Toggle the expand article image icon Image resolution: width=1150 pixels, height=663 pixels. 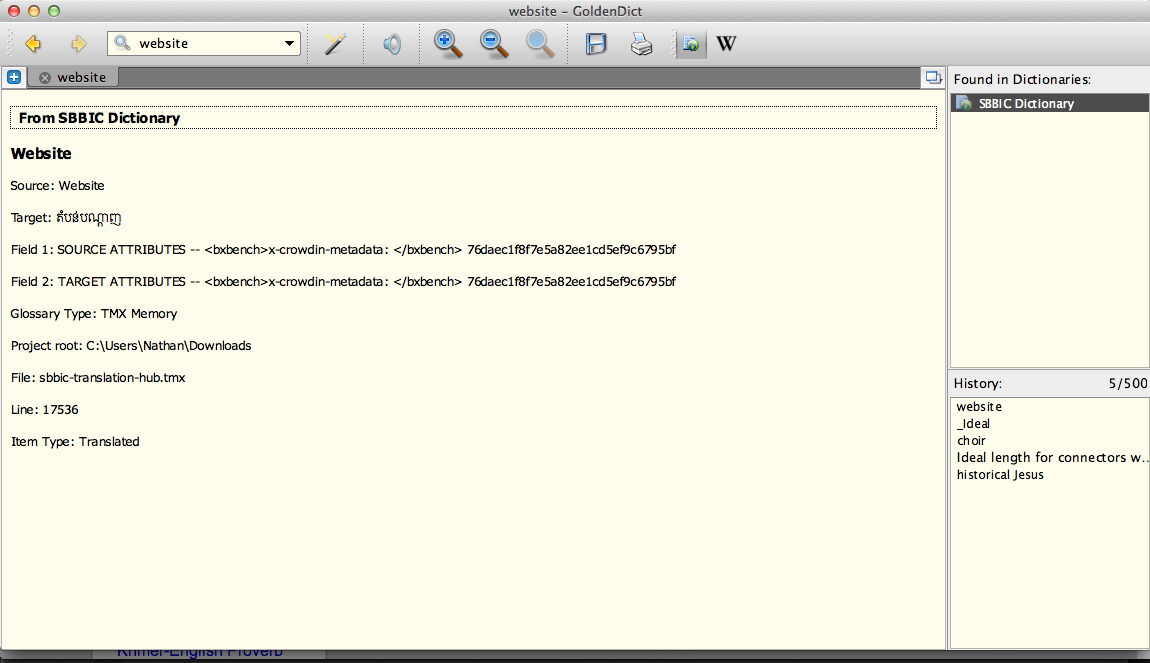[x=690, y=43]
